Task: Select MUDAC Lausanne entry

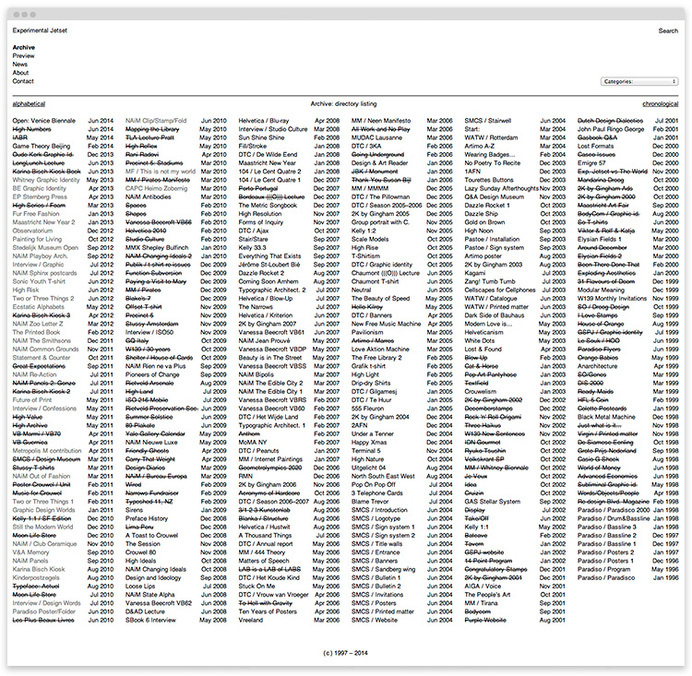Action: pos(377,138)
